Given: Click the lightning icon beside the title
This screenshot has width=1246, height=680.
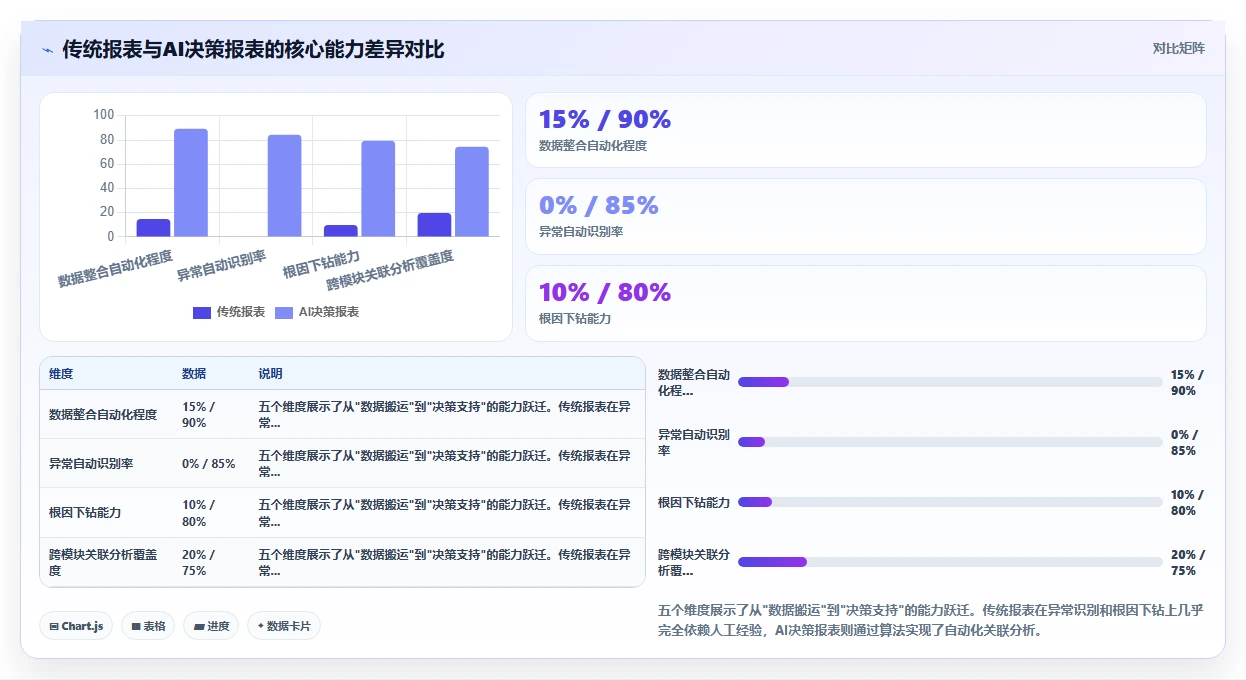Looking at the screenshot, I should point(47,50).
